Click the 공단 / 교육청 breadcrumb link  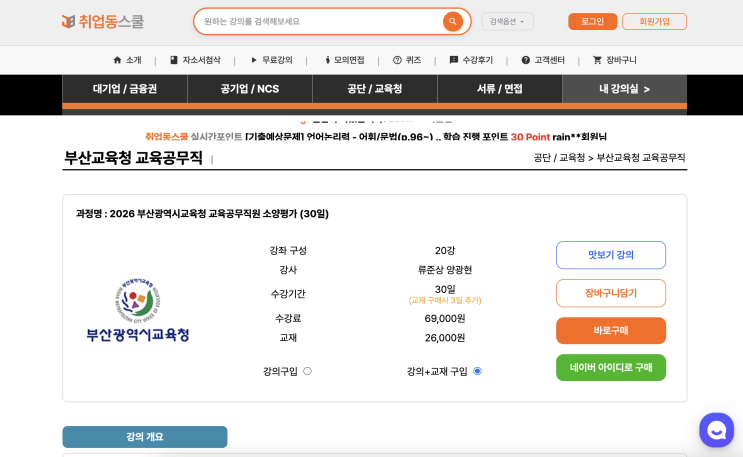click(559, 158)
